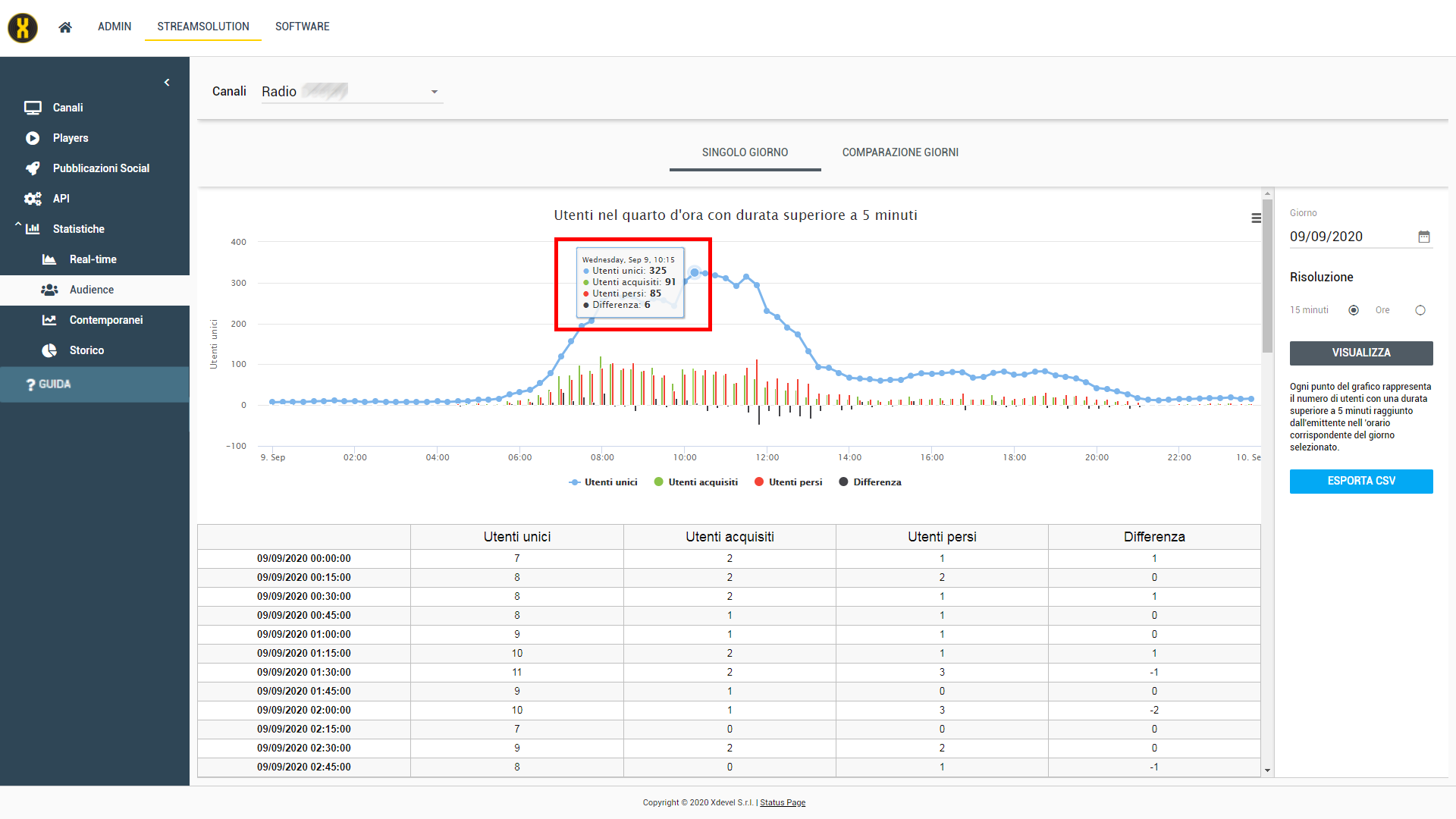
Task: Collapse the sidebar with chevron arrow
Action: (x=167, y=83)
